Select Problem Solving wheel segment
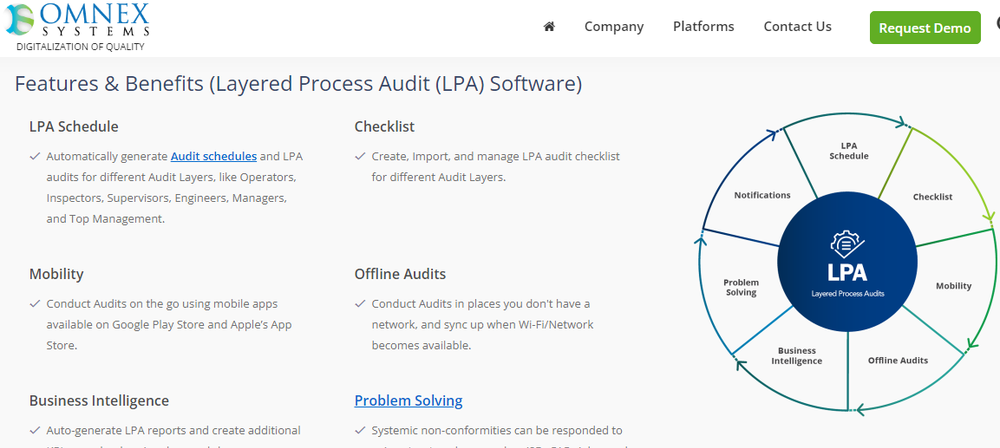This screenshot has height=448, width=1000. 741,288
